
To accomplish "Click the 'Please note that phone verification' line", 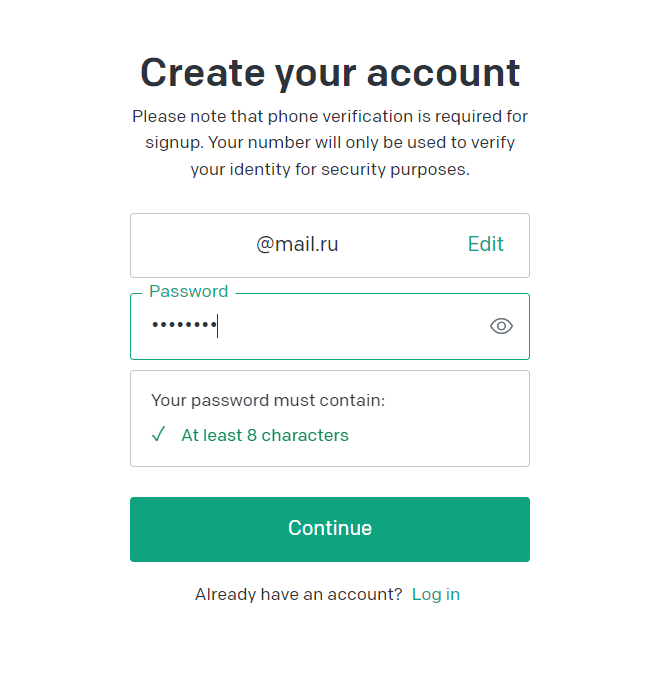I will tap(330, 116).
